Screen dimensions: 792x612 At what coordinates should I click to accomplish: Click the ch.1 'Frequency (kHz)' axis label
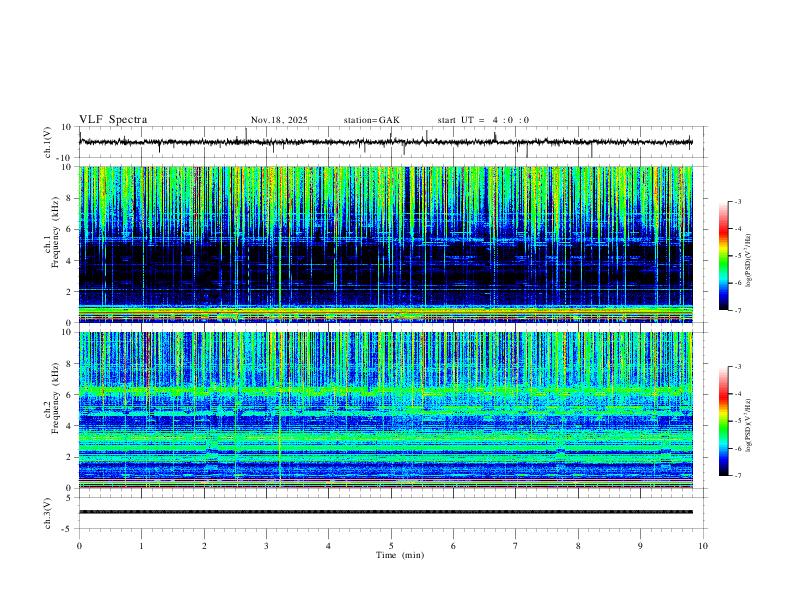(x=56, y=230)
